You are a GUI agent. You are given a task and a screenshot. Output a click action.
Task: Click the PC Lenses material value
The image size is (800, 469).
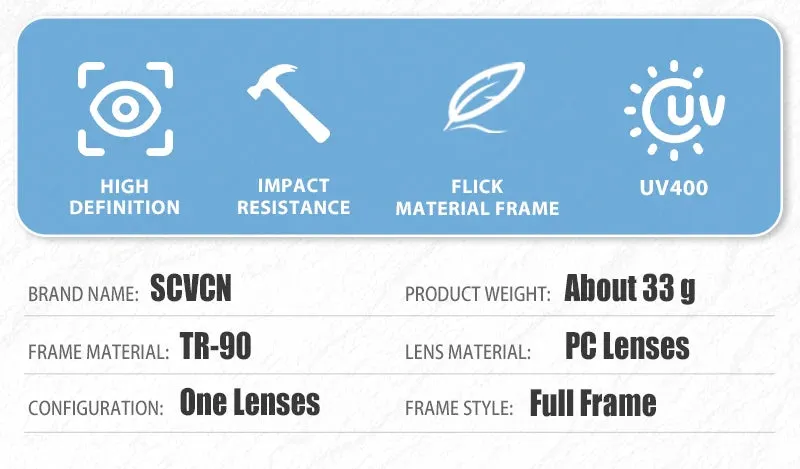pyautogui.click(x=628, y=346)
